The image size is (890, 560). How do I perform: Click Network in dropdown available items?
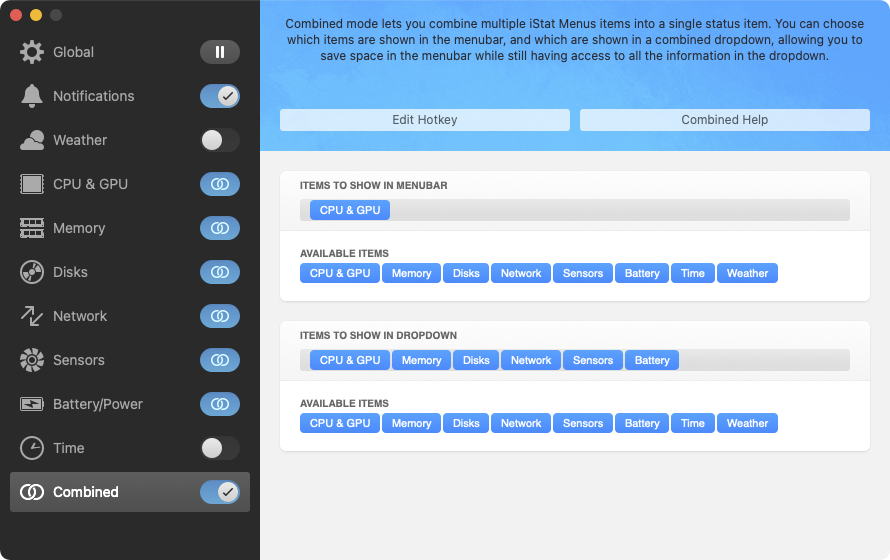coord(521,423)
